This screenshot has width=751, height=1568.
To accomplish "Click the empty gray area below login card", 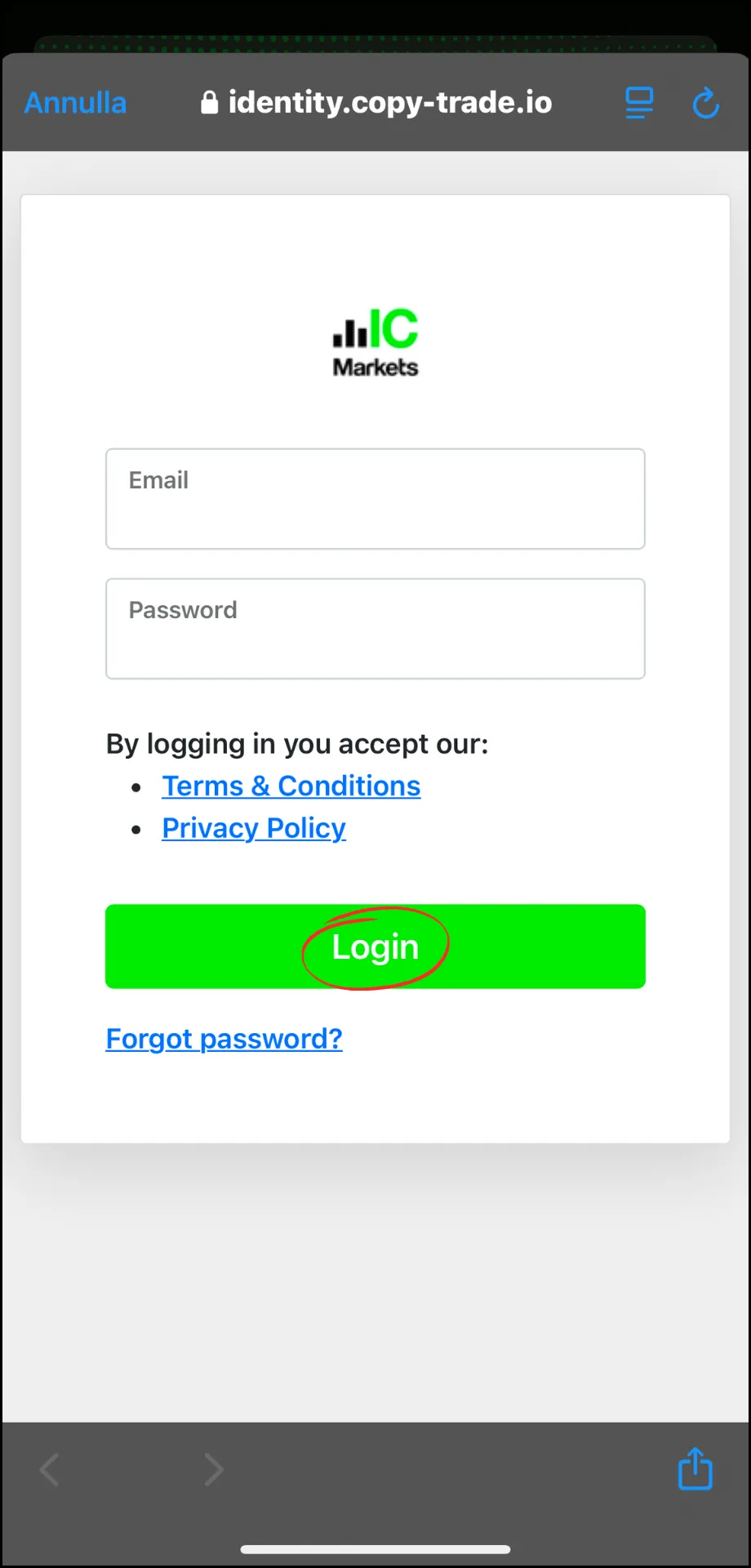I will point(375,1282).
